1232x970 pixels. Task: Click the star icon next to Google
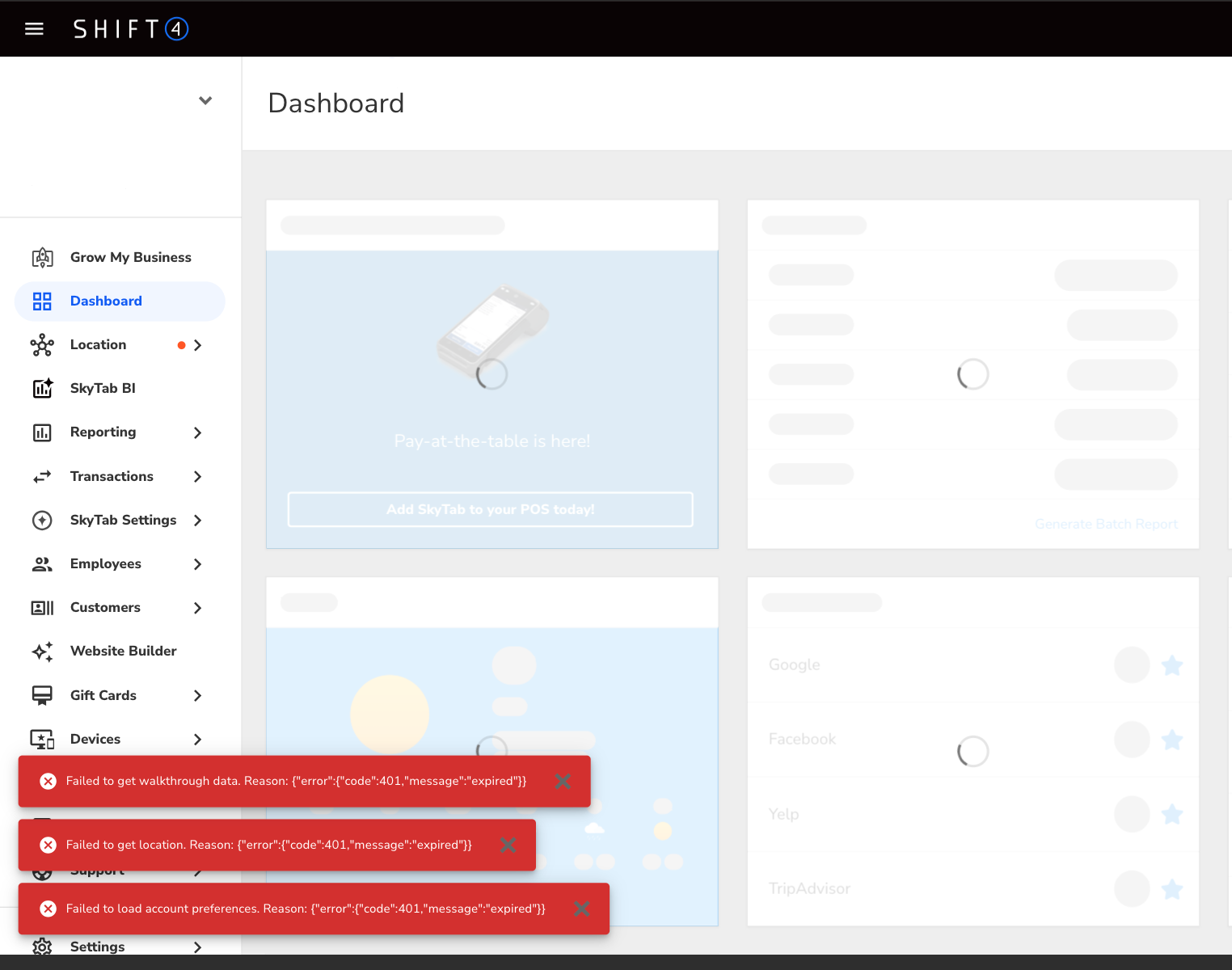point(1172,665)
